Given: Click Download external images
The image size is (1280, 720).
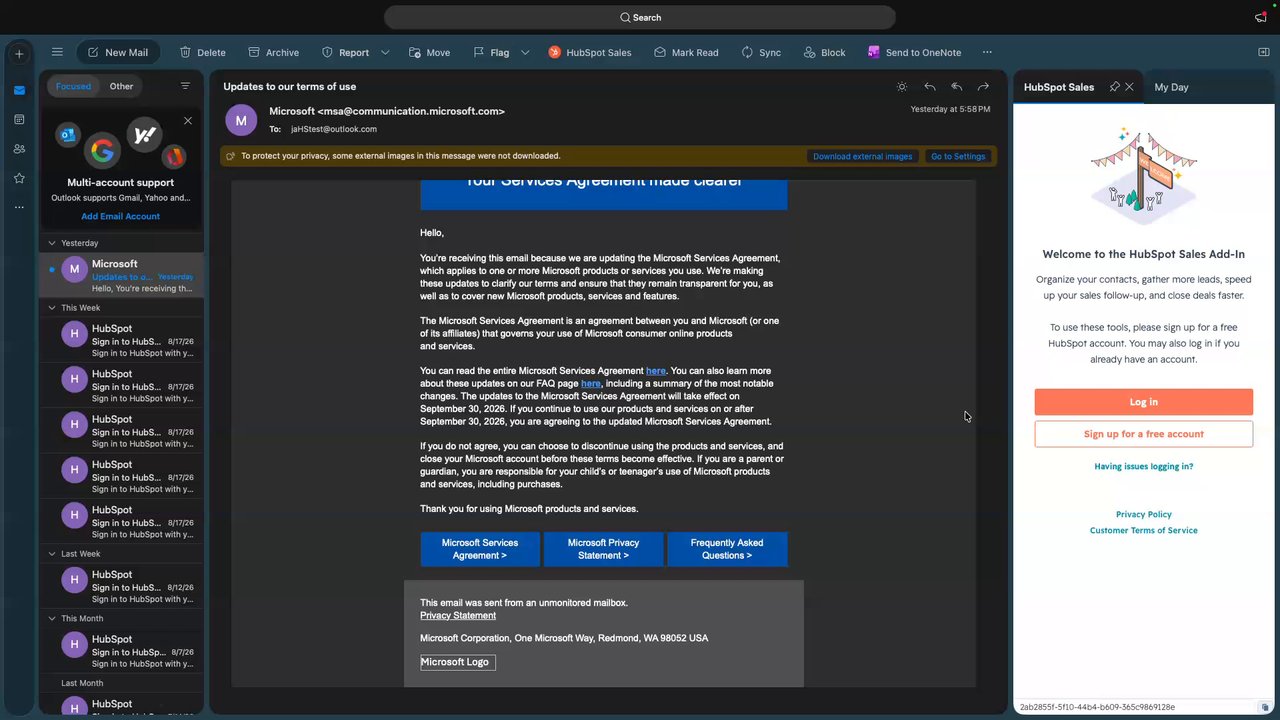Looking at the screenshot, I should click(862, 156).
